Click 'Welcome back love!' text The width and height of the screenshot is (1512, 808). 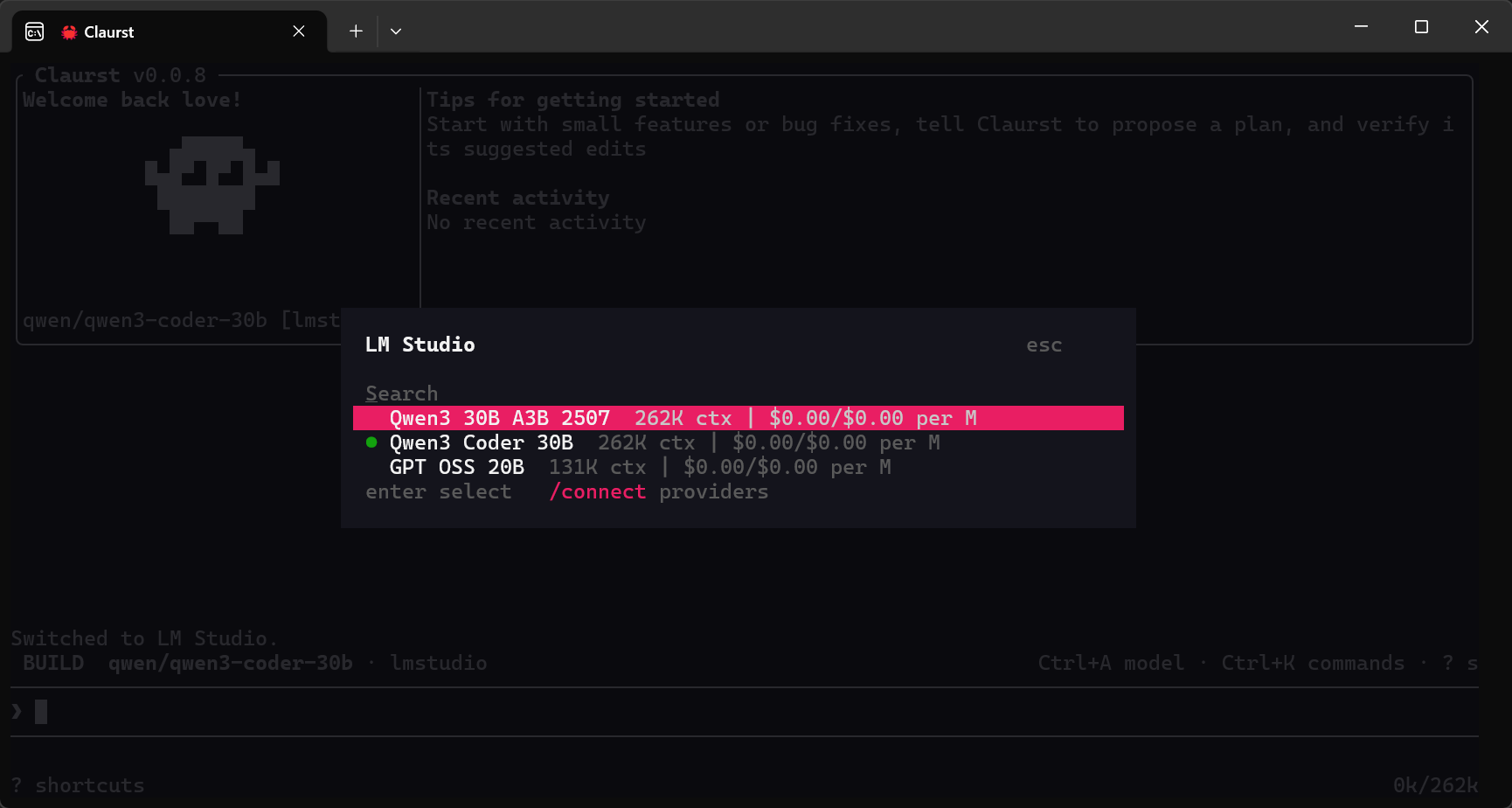pyautogui.click(x=132, y=100)
